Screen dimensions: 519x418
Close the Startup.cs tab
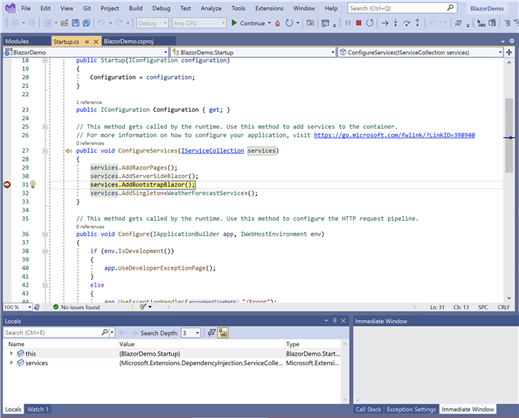pyautogui.click(x=96, y=42)
